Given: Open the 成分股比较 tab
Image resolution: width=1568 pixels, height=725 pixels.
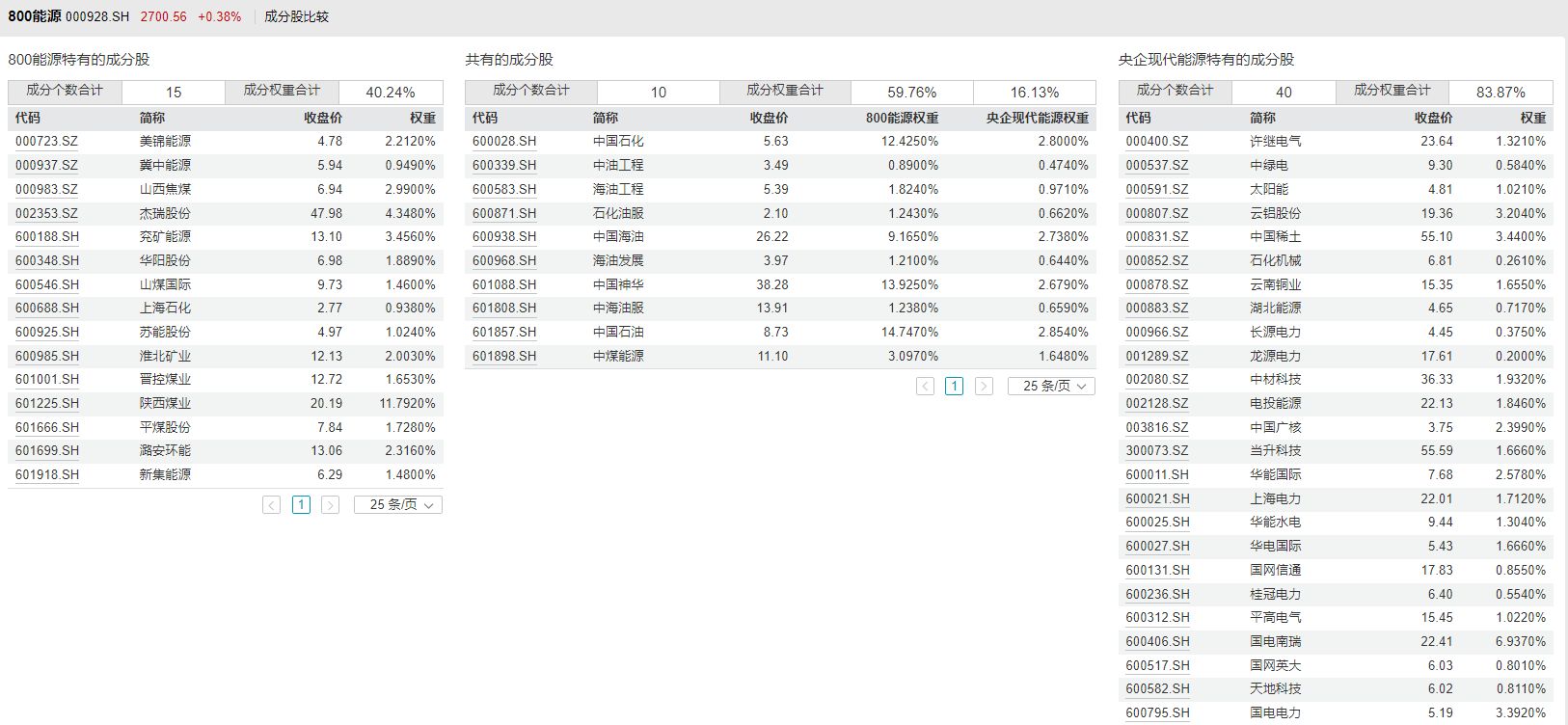Looking at the screenshot, I should 296,16.
